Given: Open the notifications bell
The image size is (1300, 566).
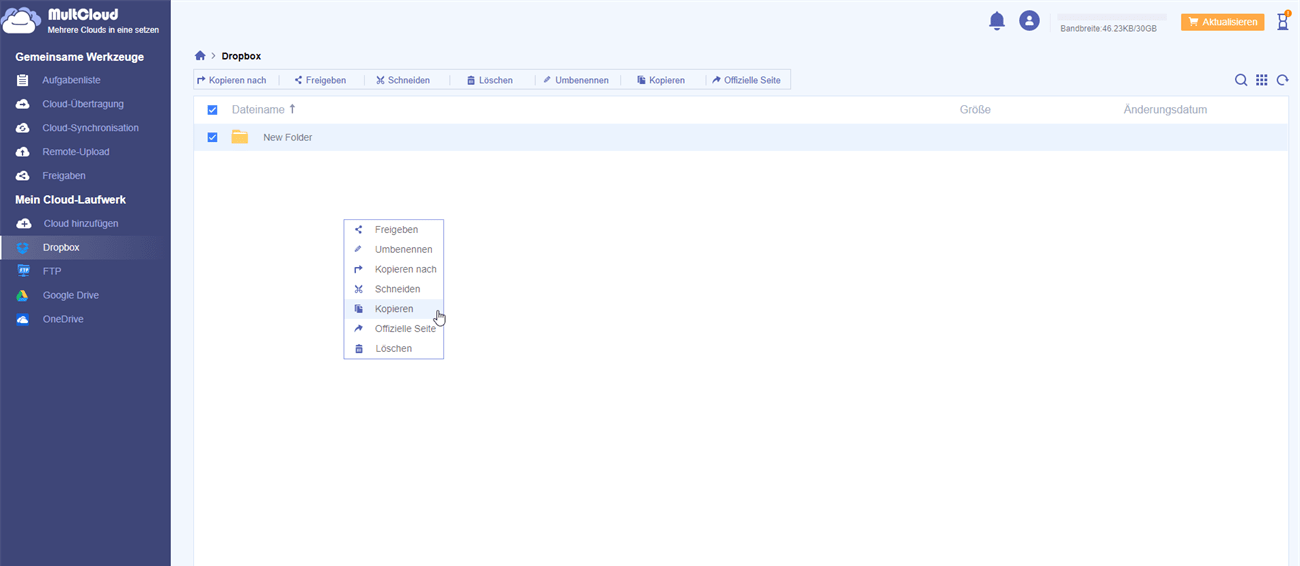Looking at the screenshot, I should tap(997, 21).
